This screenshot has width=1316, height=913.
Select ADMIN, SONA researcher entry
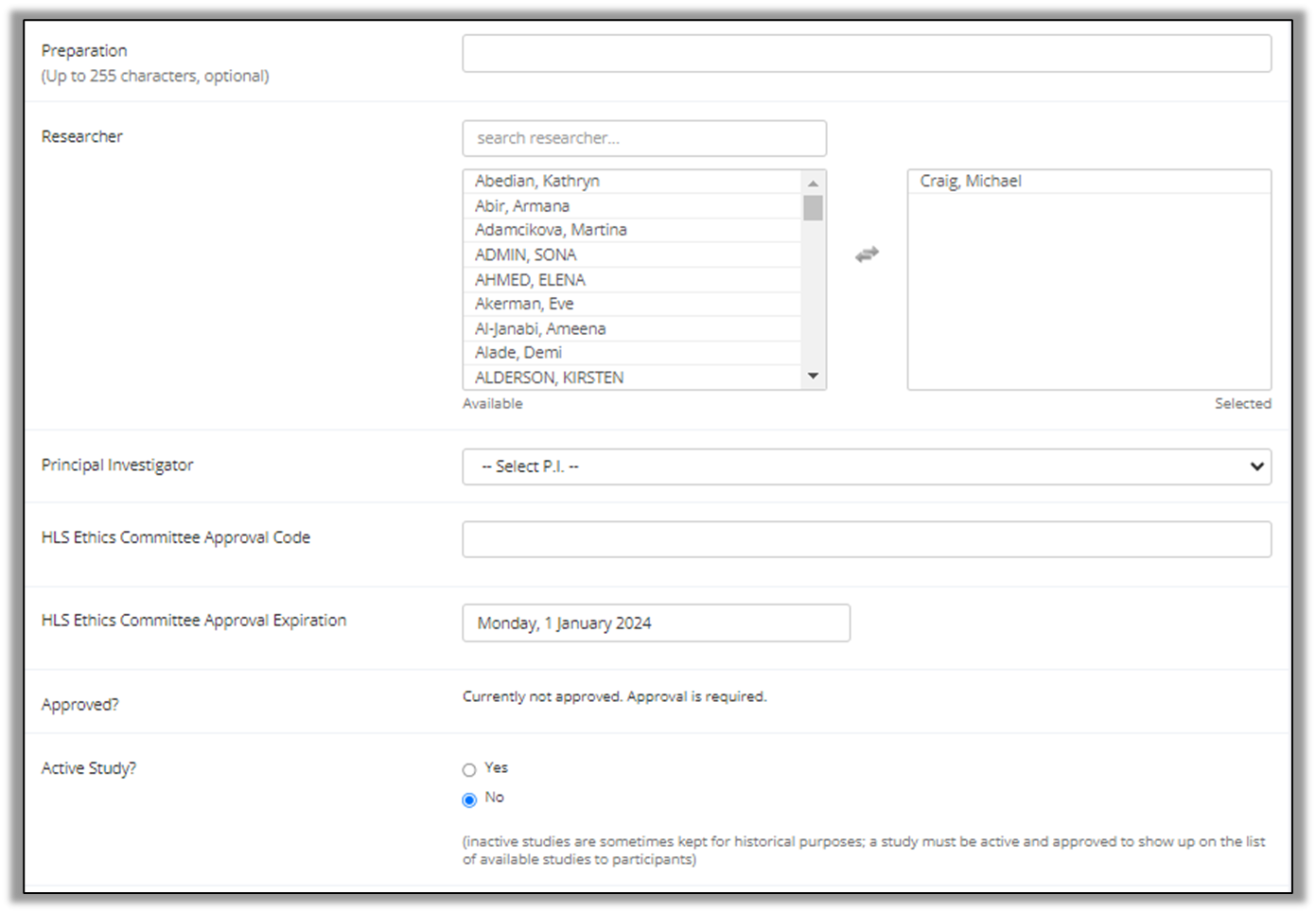point(526,255)
